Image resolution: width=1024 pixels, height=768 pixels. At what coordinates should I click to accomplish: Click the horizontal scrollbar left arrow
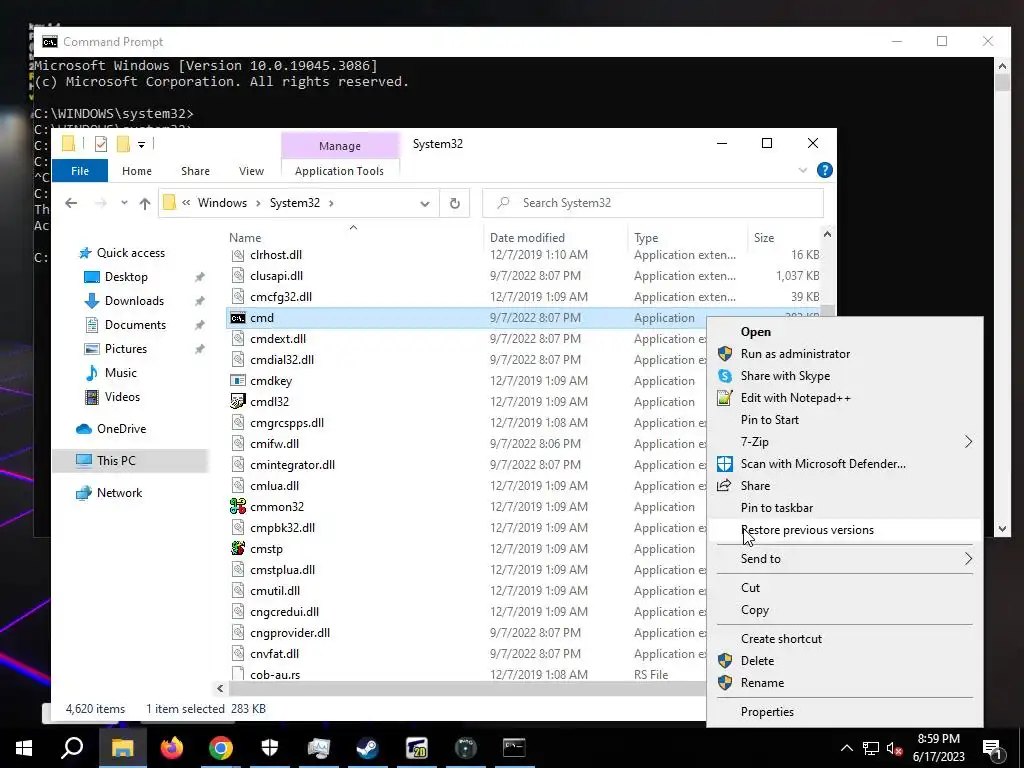pos(220,688)
